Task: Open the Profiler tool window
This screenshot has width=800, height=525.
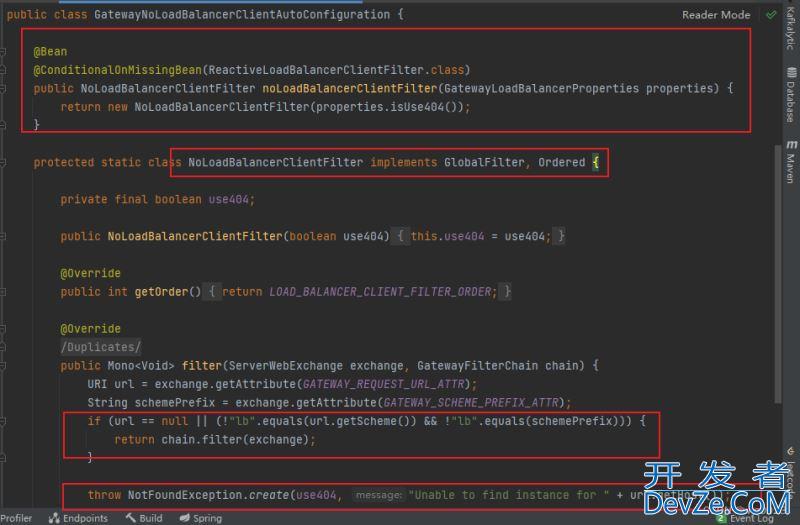Action: tap(15, 518)
